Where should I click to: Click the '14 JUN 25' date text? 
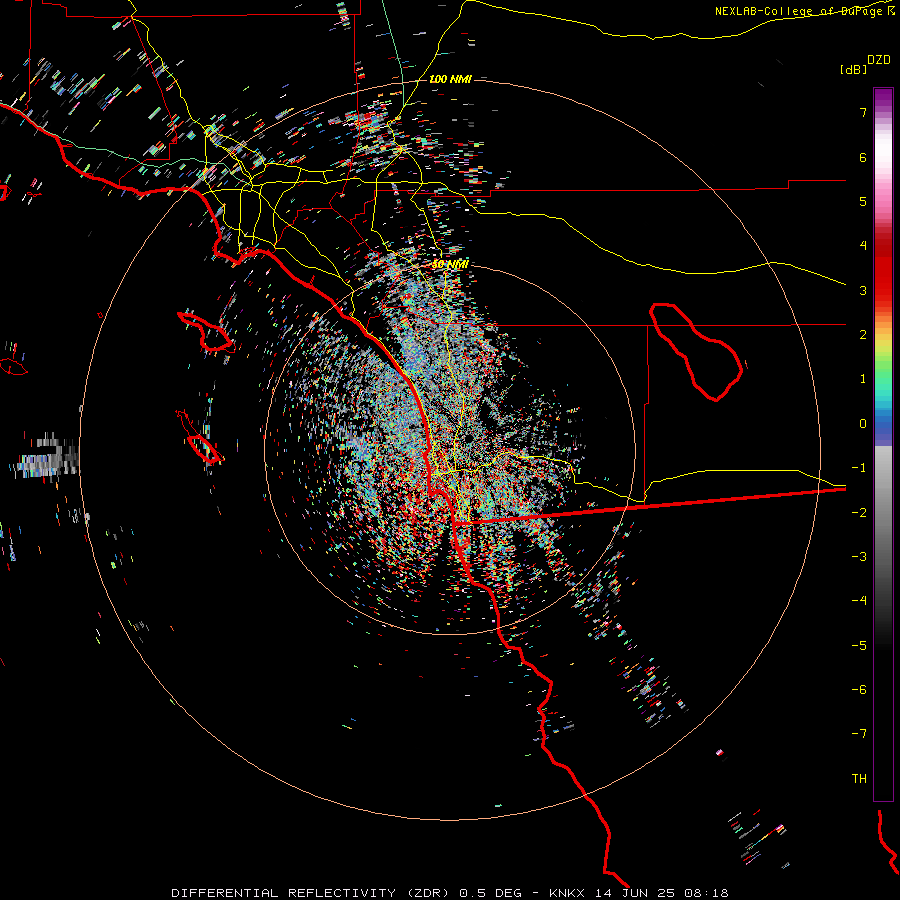(636, 893)
